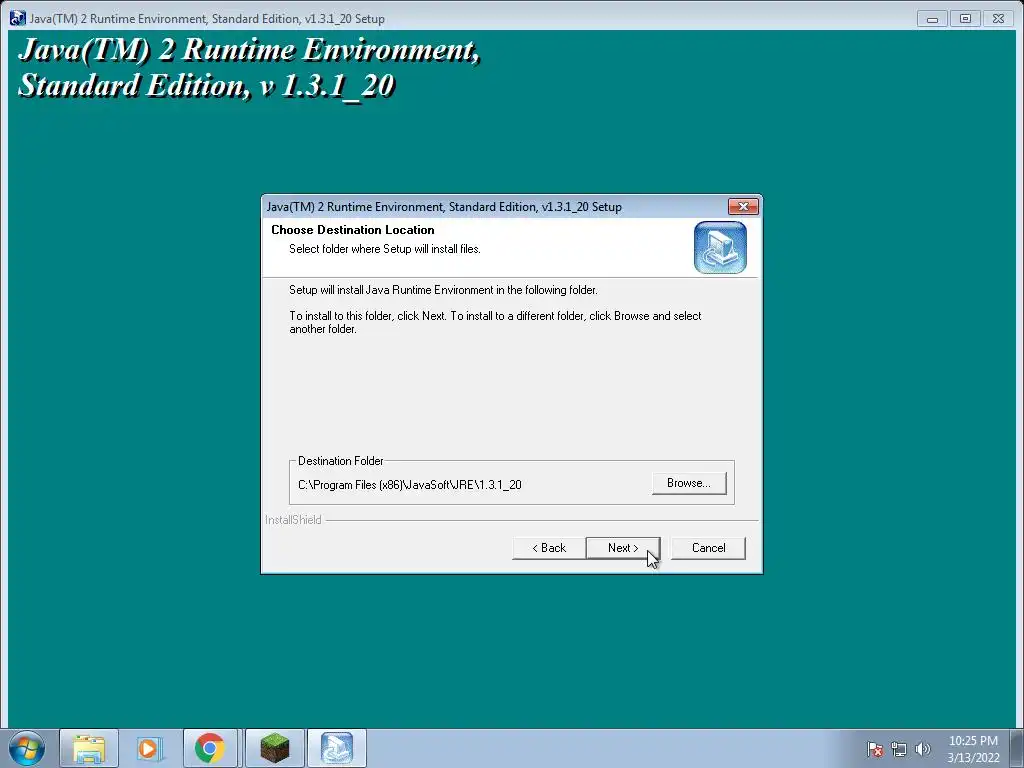
Task: Open File Explorer from the taskbar
Action: (89, 748)
